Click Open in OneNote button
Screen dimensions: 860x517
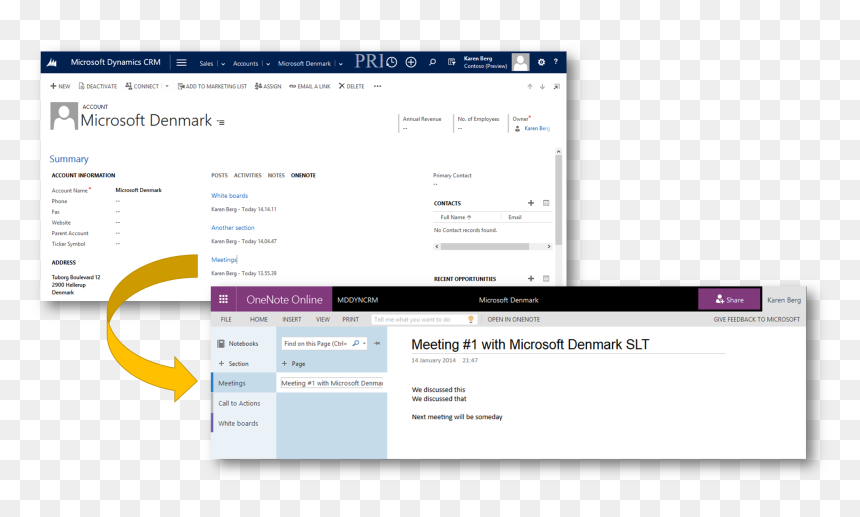pyautogui.click(x=514, y=320)
